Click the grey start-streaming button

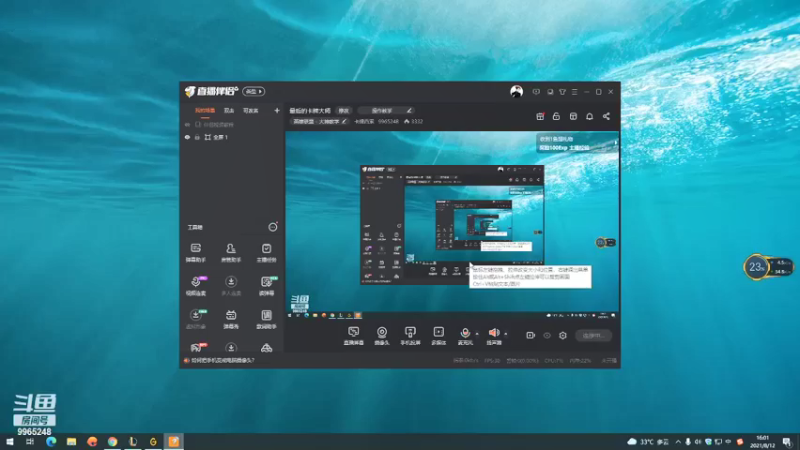pyautogui.click(x=593, y=335)
